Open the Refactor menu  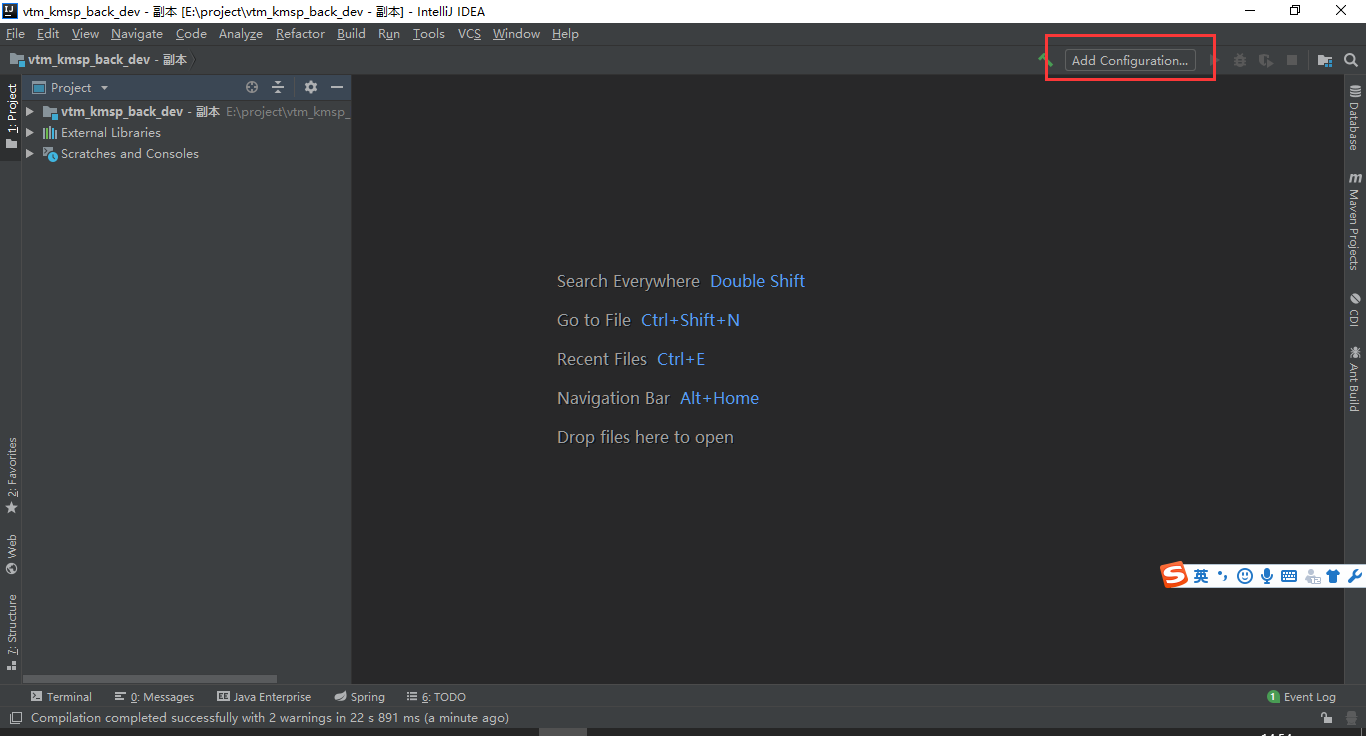point(300,33)
